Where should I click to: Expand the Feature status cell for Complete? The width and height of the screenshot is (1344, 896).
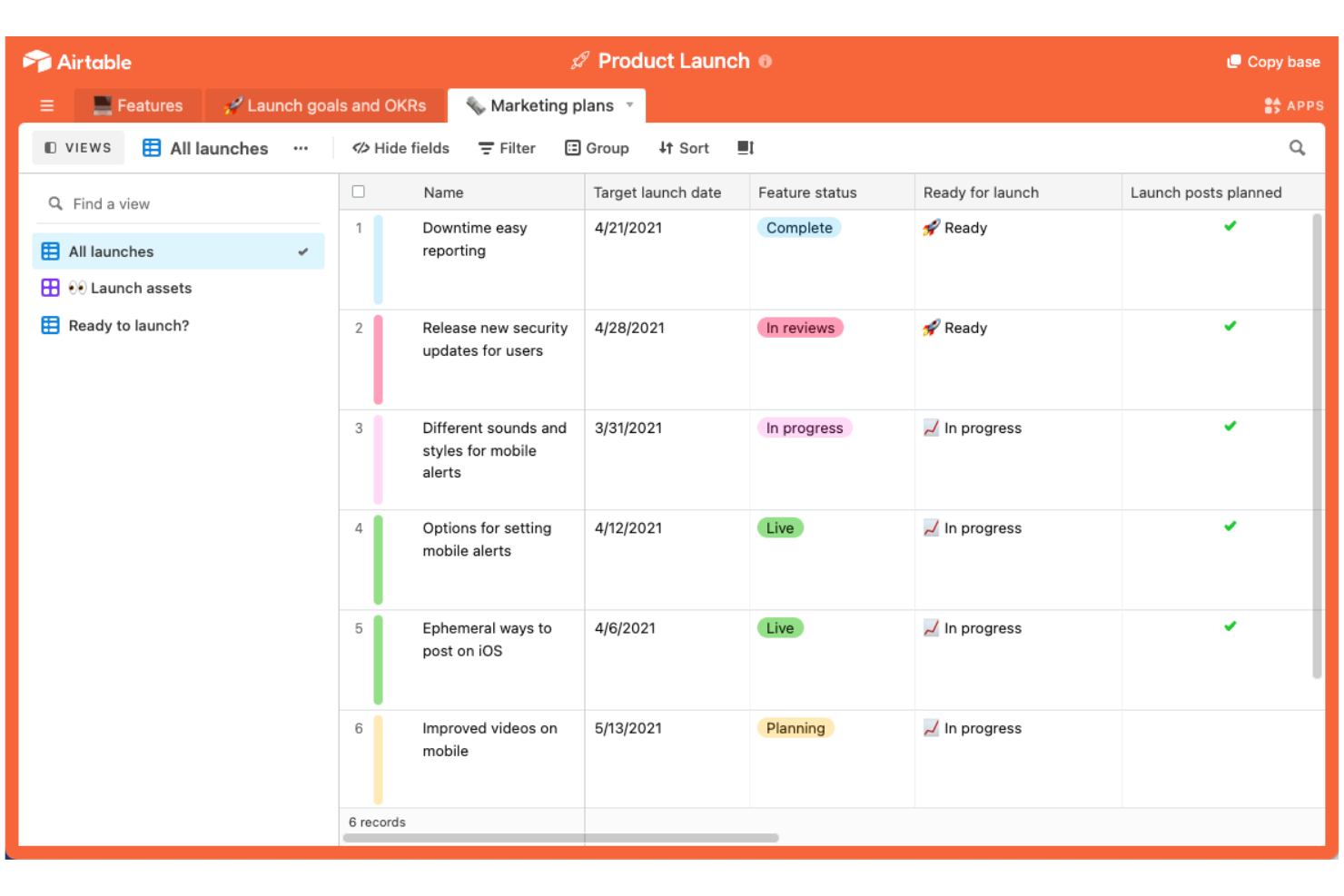pos(798,228)
